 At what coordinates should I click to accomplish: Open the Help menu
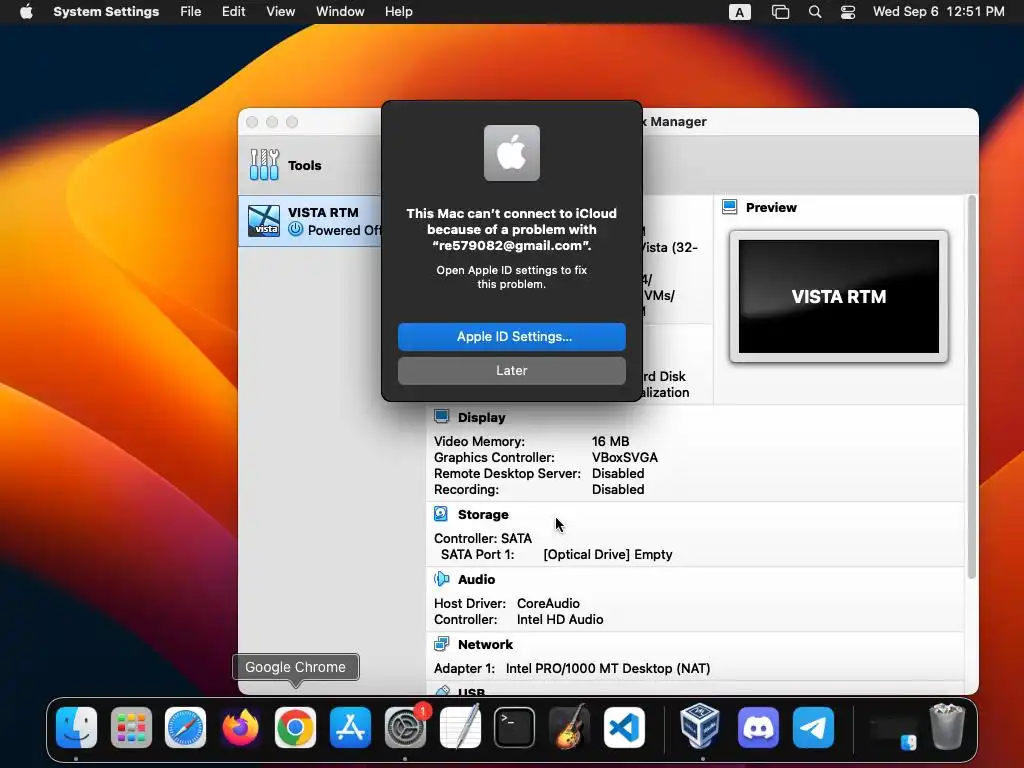tap(398, 12)
